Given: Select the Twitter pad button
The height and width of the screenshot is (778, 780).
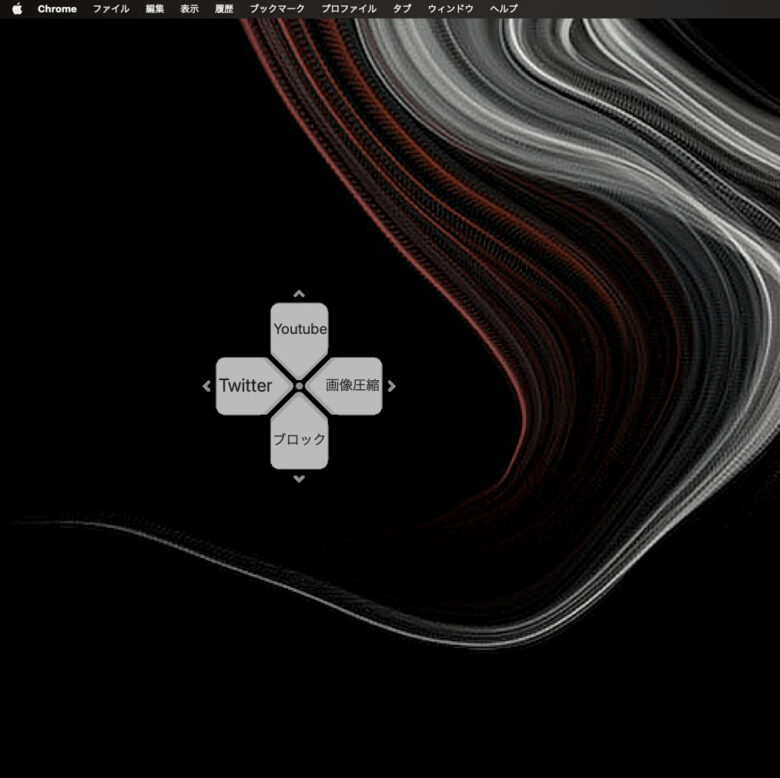Looking at the screenshot, I should point(249,386).
